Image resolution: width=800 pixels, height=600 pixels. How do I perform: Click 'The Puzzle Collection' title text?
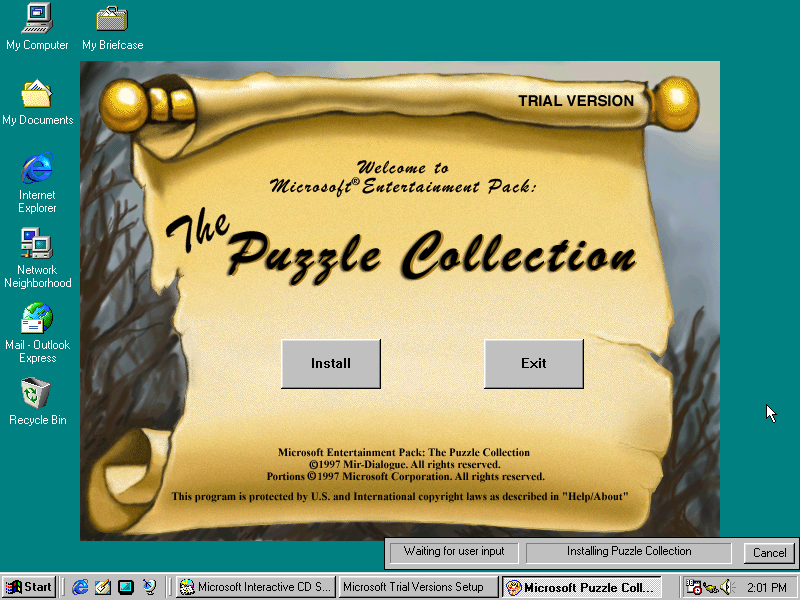tap(401, 246)
